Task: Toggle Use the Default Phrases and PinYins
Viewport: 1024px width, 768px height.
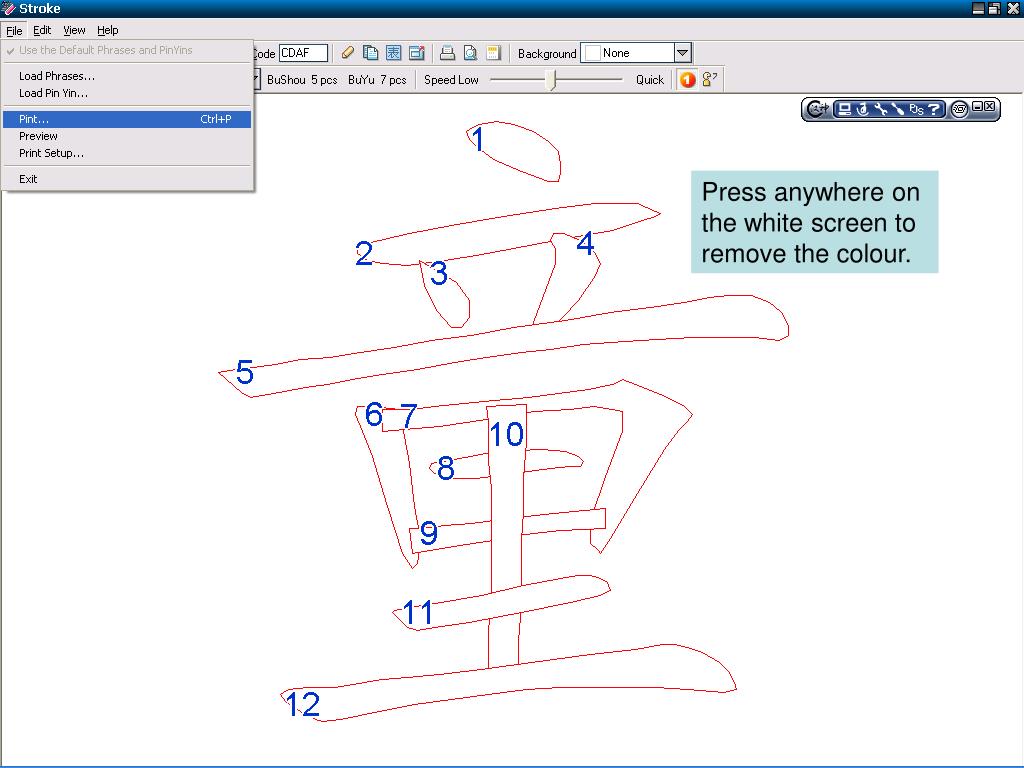Action: (127, 50)
